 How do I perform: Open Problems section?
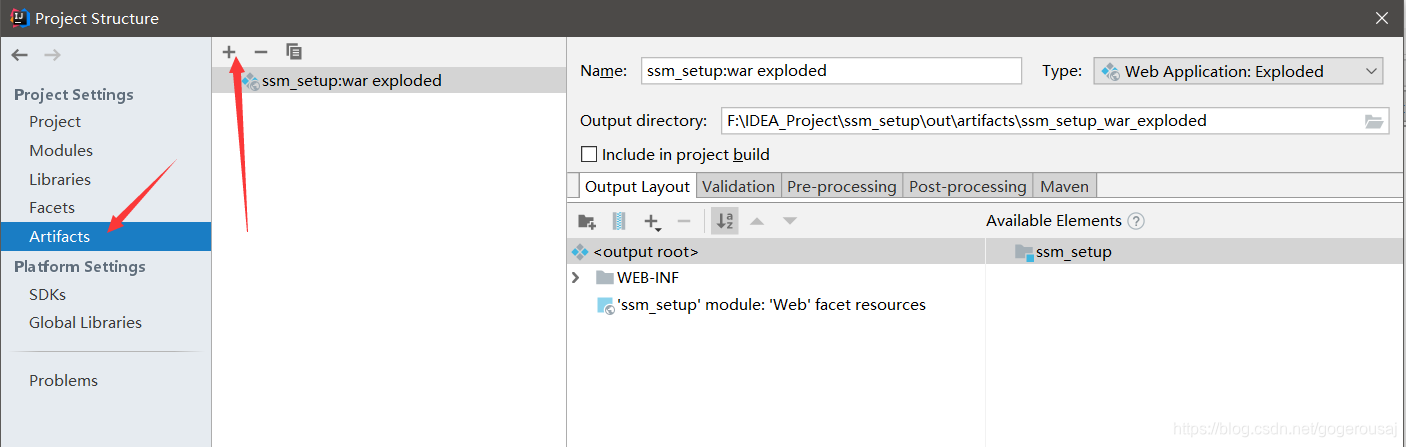click(63, 381)
